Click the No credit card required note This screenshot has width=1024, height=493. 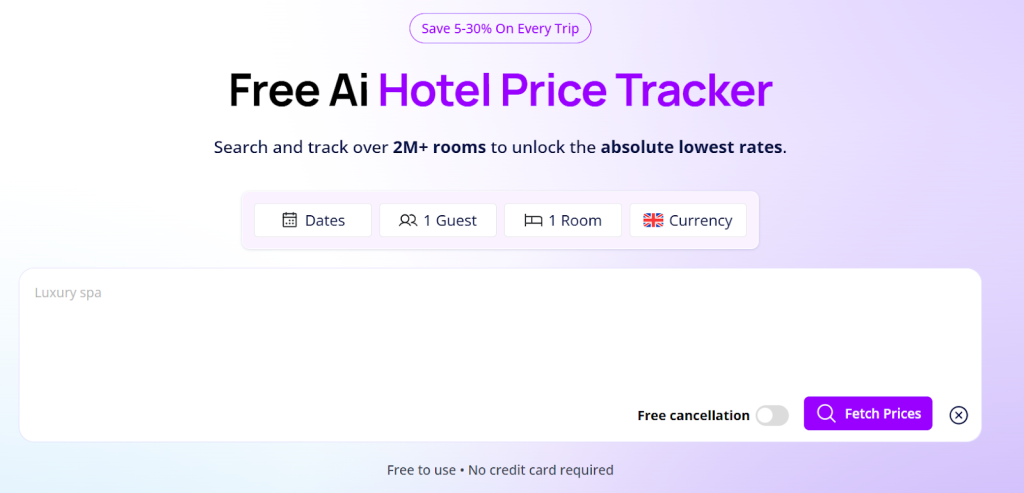(540, 470)
